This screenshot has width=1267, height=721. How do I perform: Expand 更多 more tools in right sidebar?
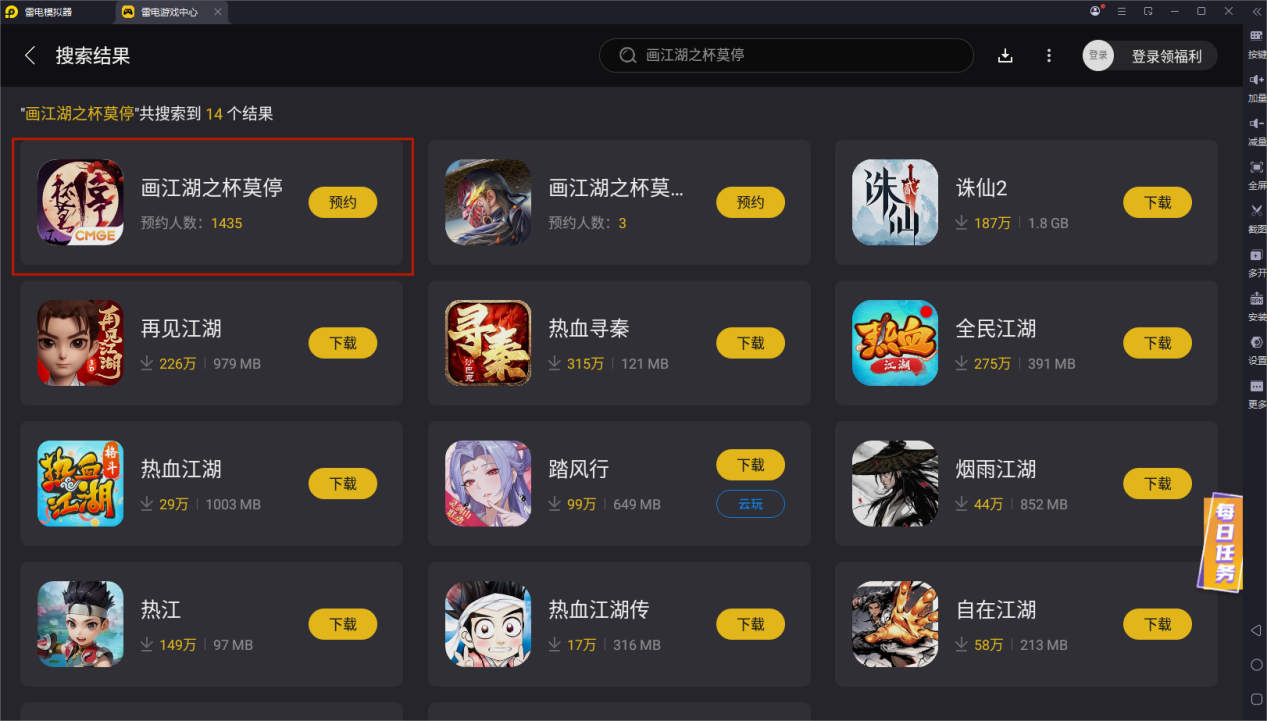[x=1256, y=392]
